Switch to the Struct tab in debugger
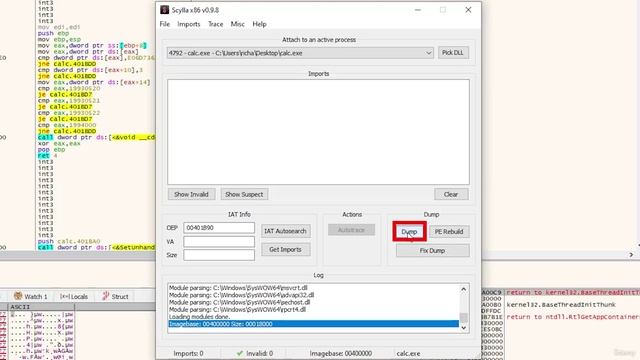The image size is (640, 360). [x=115, y=296]
